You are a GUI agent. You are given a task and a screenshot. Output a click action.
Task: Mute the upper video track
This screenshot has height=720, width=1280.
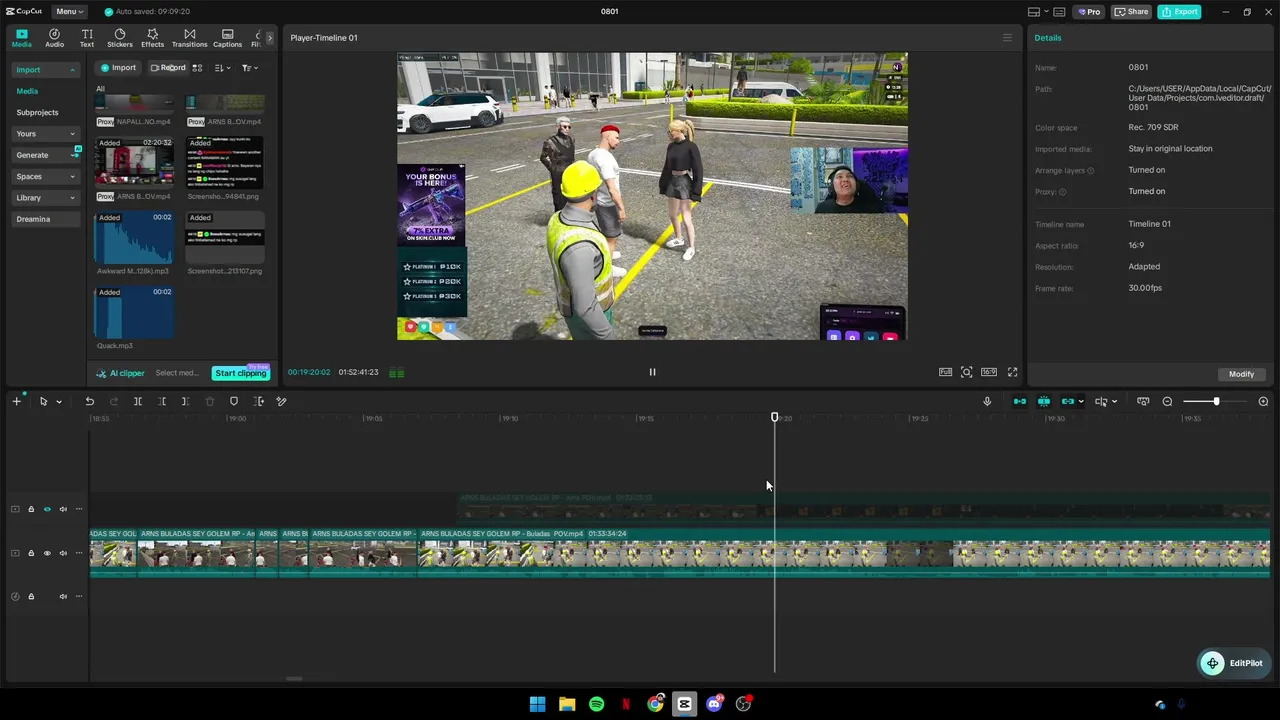63,510
